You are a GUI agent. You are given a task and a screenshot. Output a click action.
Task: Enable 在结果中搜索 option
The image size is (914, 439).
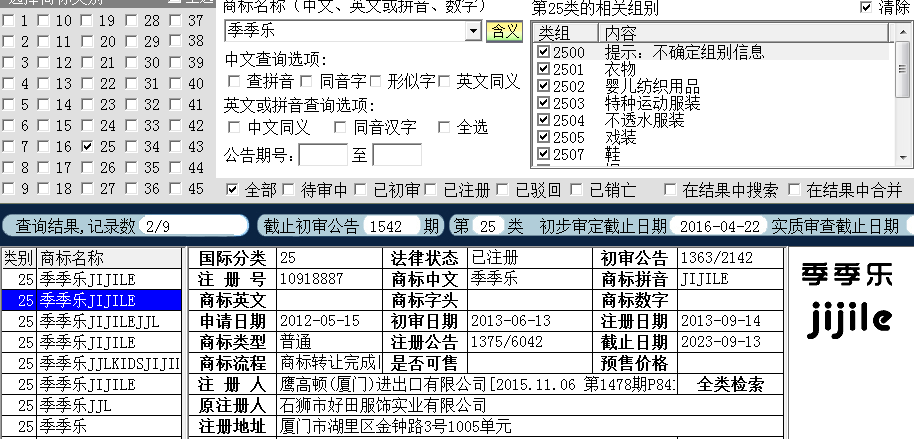[670, 189]
